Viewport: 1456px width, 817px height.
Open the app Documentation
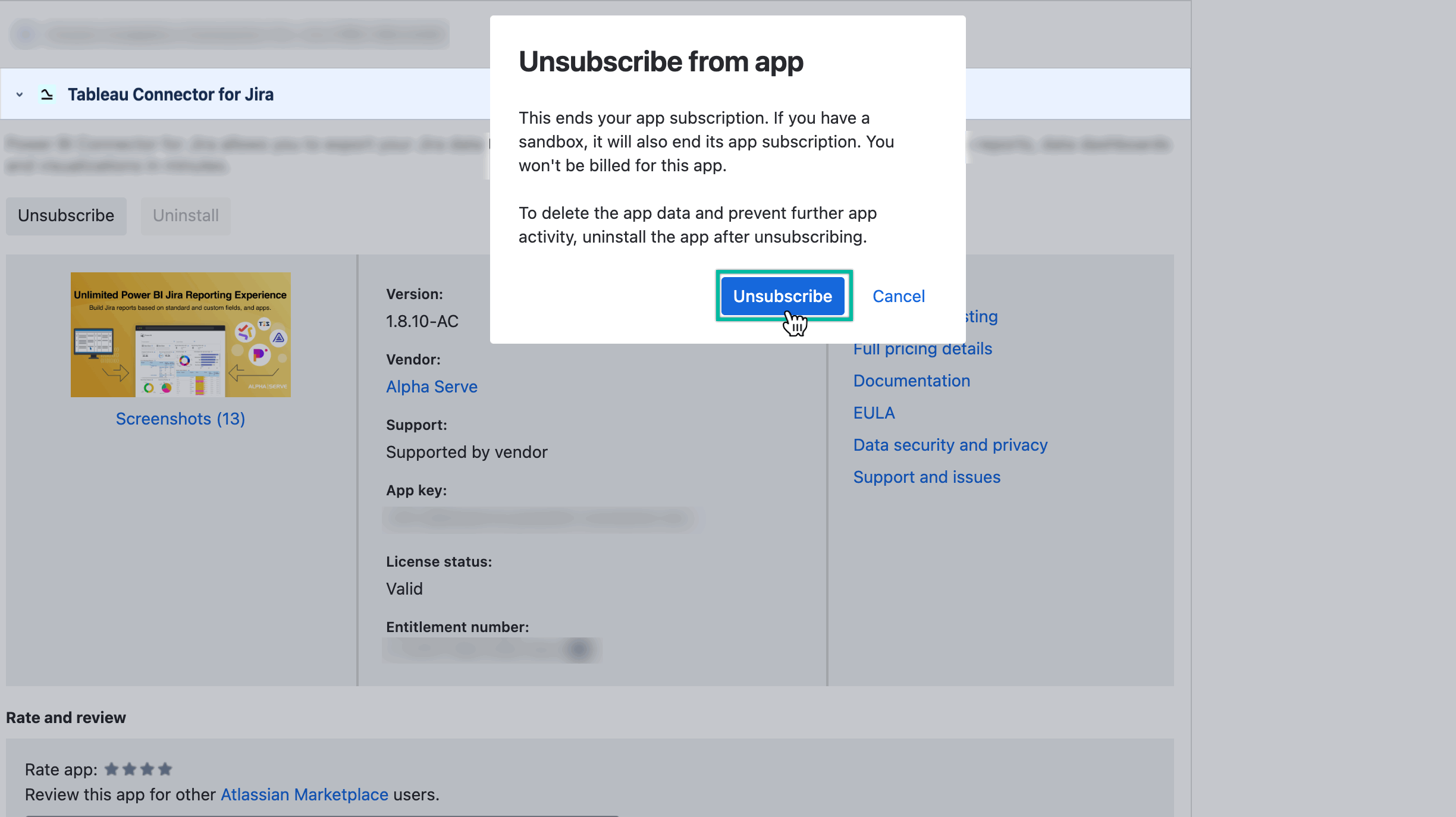(x=912, y=381)
